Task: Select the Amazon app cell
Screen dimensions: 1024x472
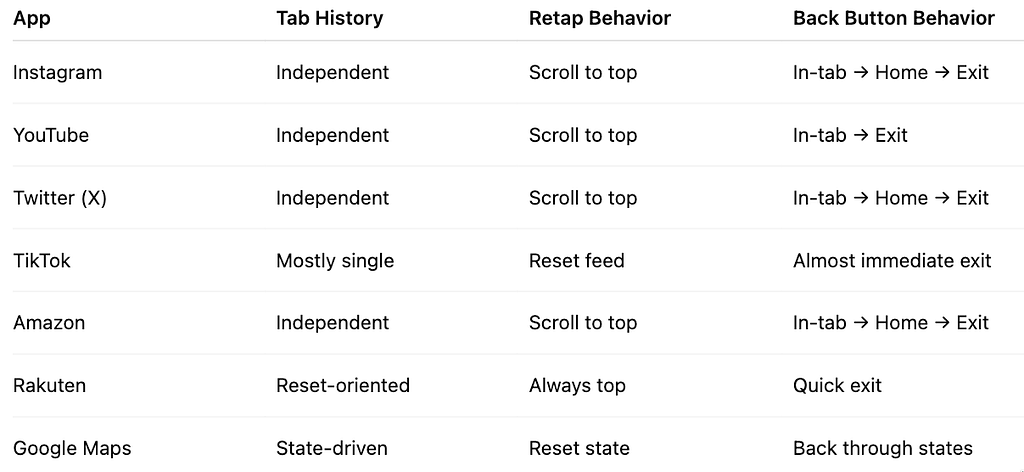Action: 49,323
